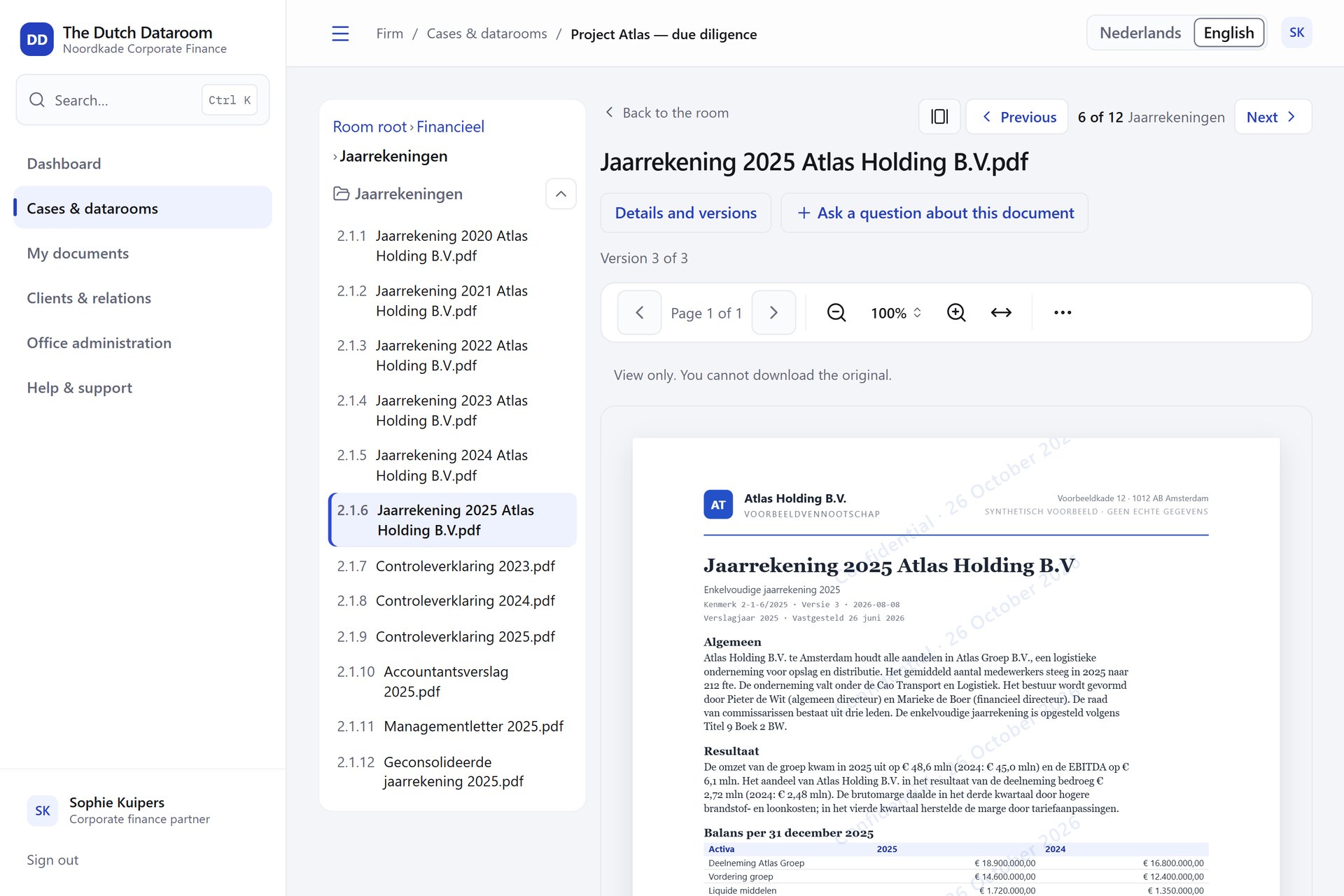Open the hamburger navigation menu
Image resolution: width=1344 pixels, height=896 pixels.
(340, 34)
